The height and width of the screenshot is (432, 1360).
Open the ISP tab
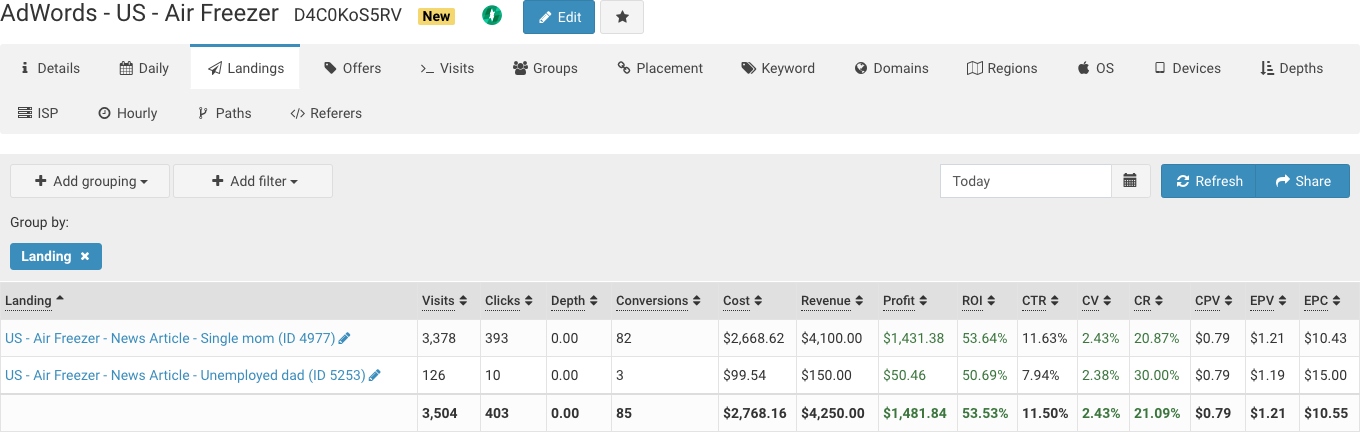(38, 113)
